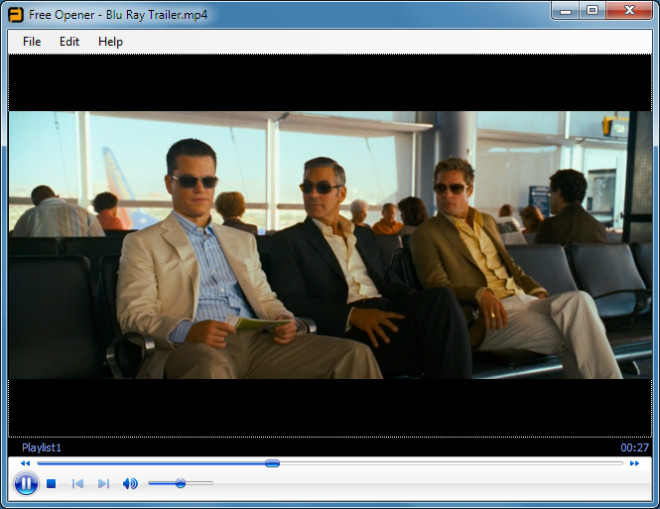Image resolution: width=660 pixels, height=509 pixels.
Task: Mute audio with the speaker icon
Action: pos(130,484)
